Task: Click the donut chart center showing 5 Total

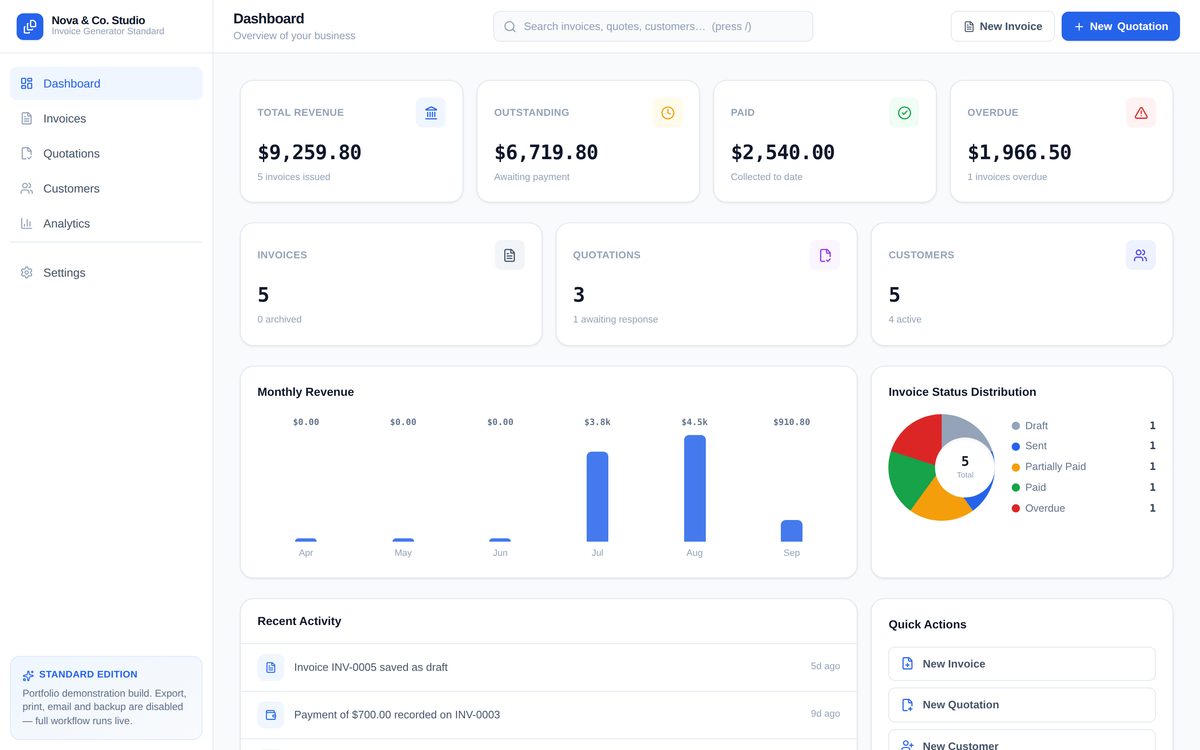Action: coord(965,467)
